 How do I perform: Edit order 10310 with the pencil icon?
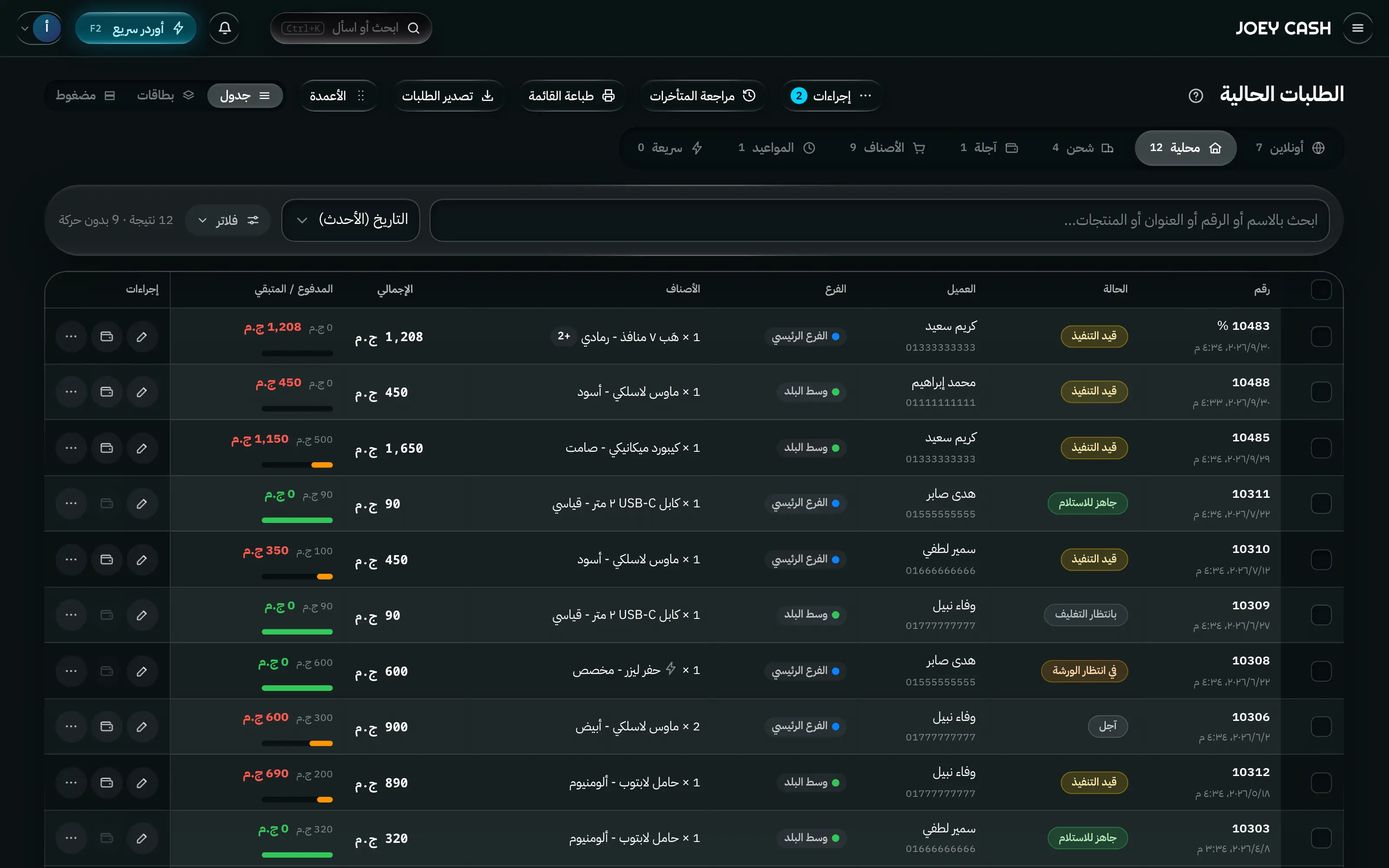[142, 560]
